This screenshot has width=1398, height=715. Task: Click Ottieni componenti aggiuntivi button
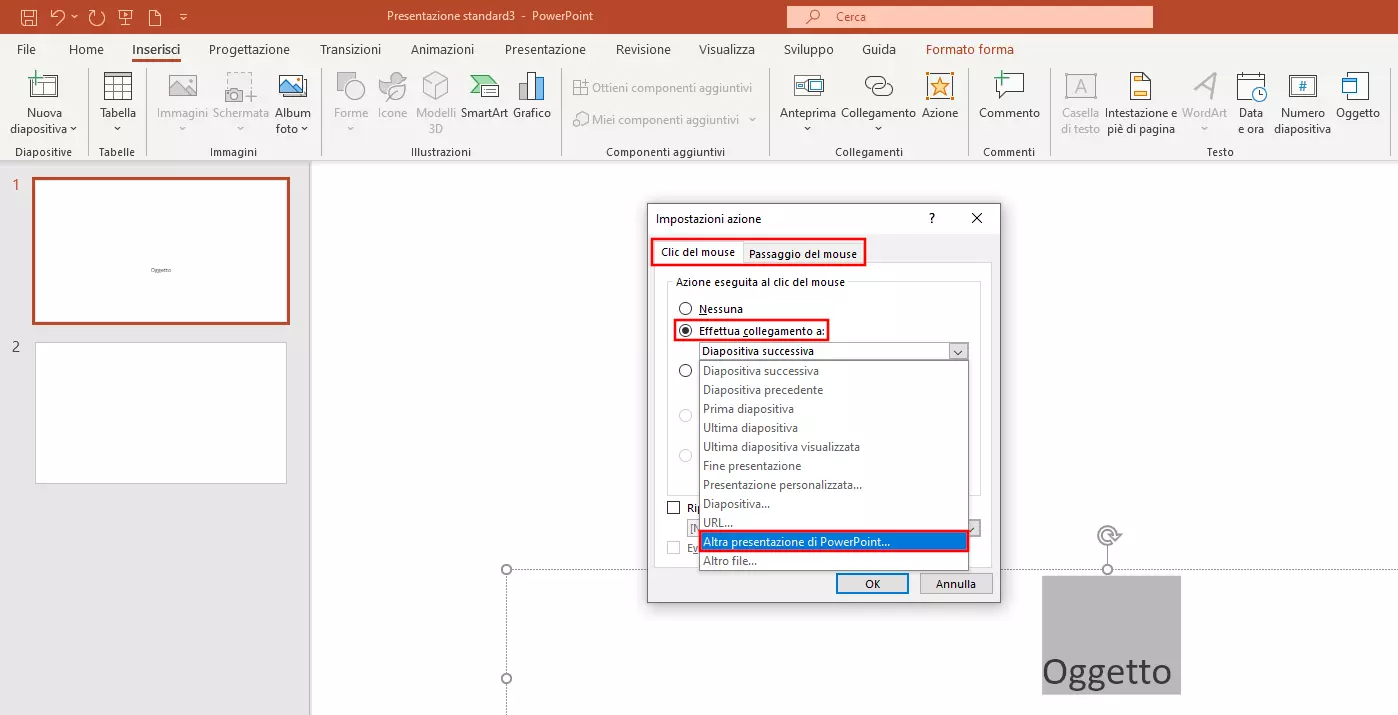pyautogui.click(x=662, y=88)
